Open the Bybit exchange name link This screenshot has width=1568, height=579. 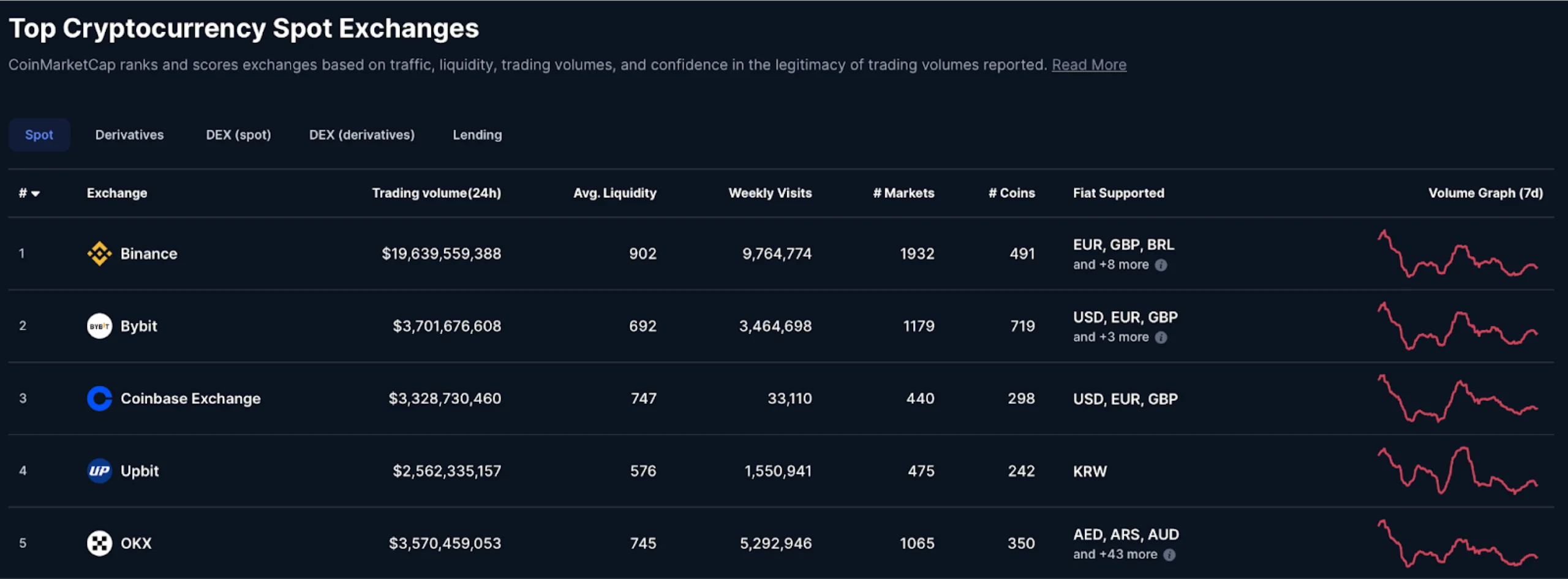coord(139,326)
